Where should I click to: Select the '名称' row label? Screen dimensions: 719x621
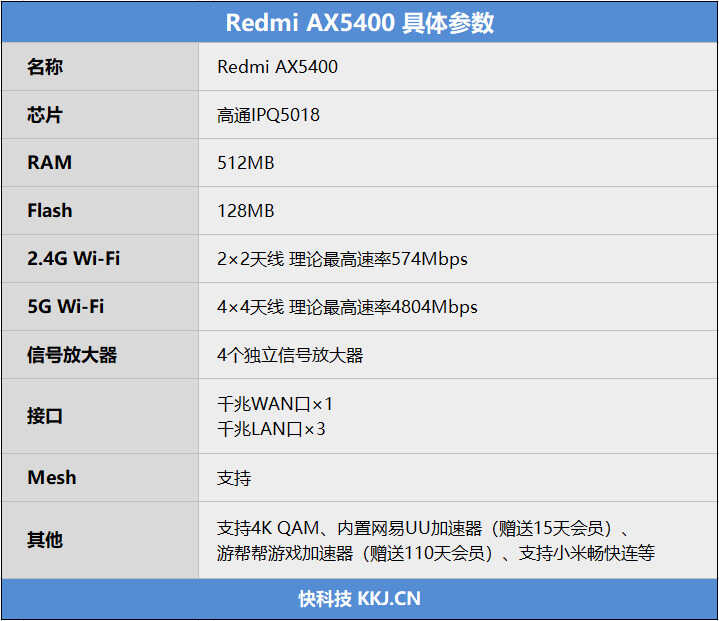click(x=45, y=67)
